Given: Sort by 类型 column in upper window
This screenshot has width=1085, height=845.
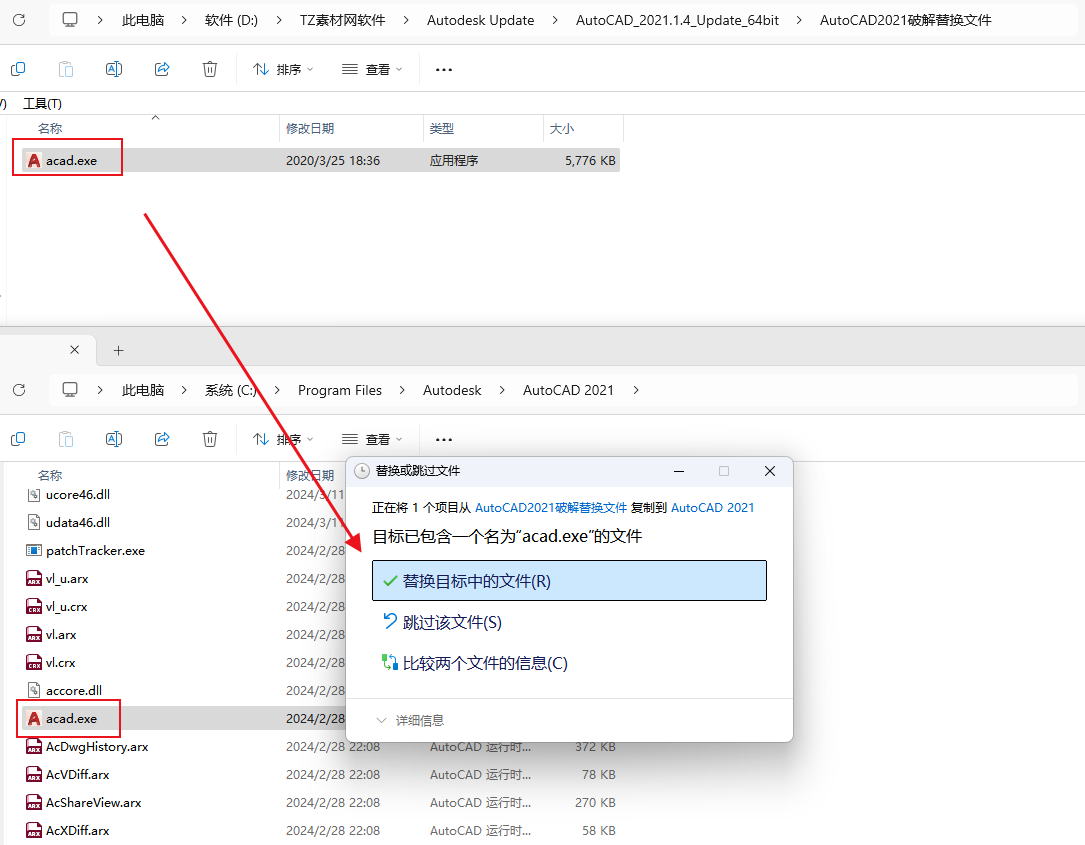Looking at the screenshot, I should [x=441, y=129].
